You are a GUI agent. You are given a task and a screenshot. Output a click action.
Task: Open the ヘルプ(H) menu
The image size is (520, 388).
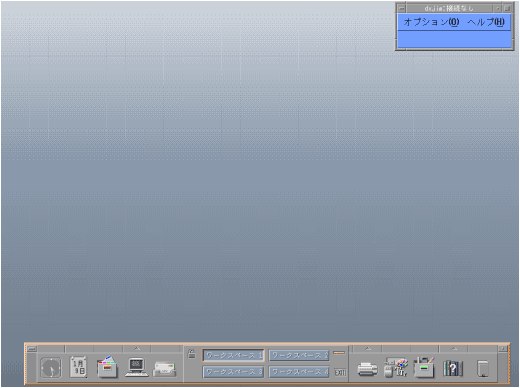[x=486, y=22]
